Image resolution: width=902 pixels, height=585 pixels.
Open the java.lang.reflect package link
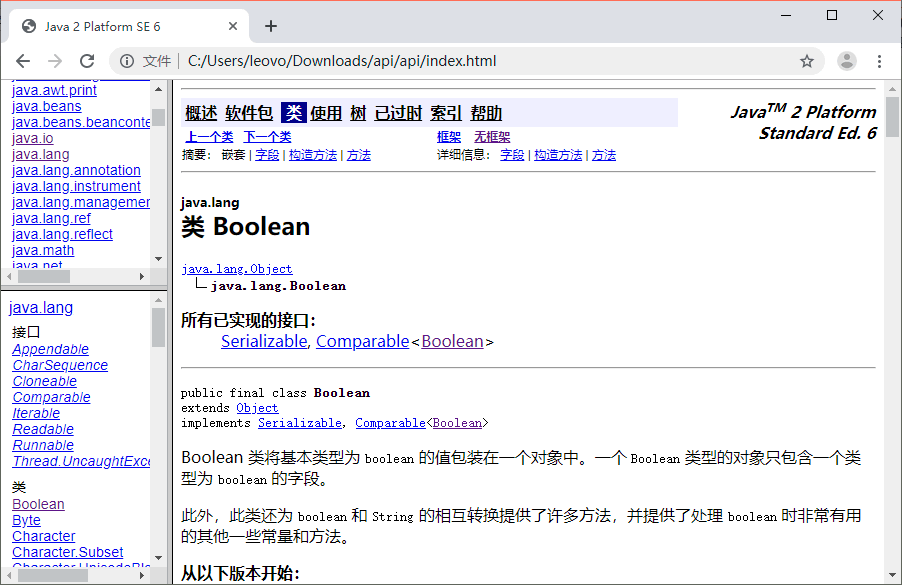point(62,234)
